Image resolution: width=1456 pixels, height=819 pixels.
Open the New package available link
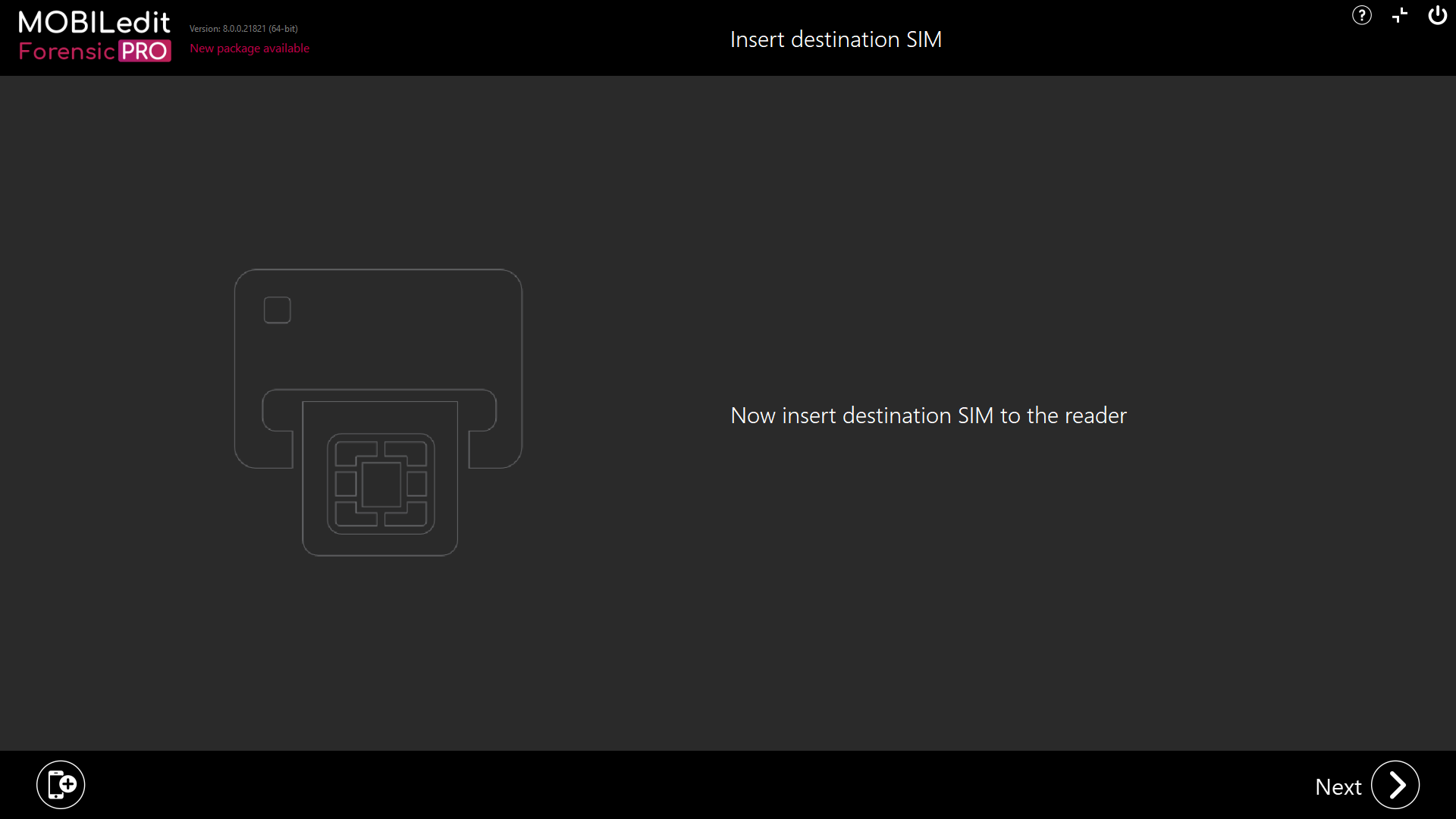249,48
